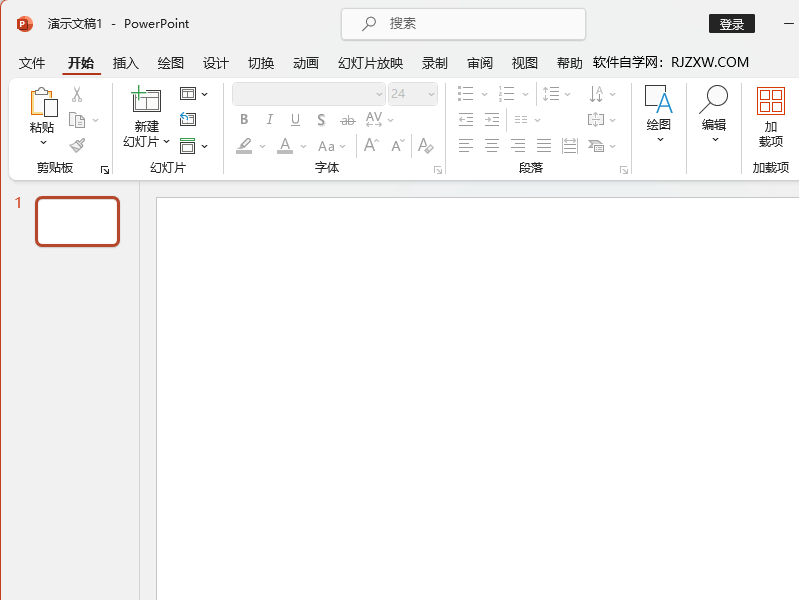
Task: Toggle Strikethrough formatting
Action: pos(348,120)
